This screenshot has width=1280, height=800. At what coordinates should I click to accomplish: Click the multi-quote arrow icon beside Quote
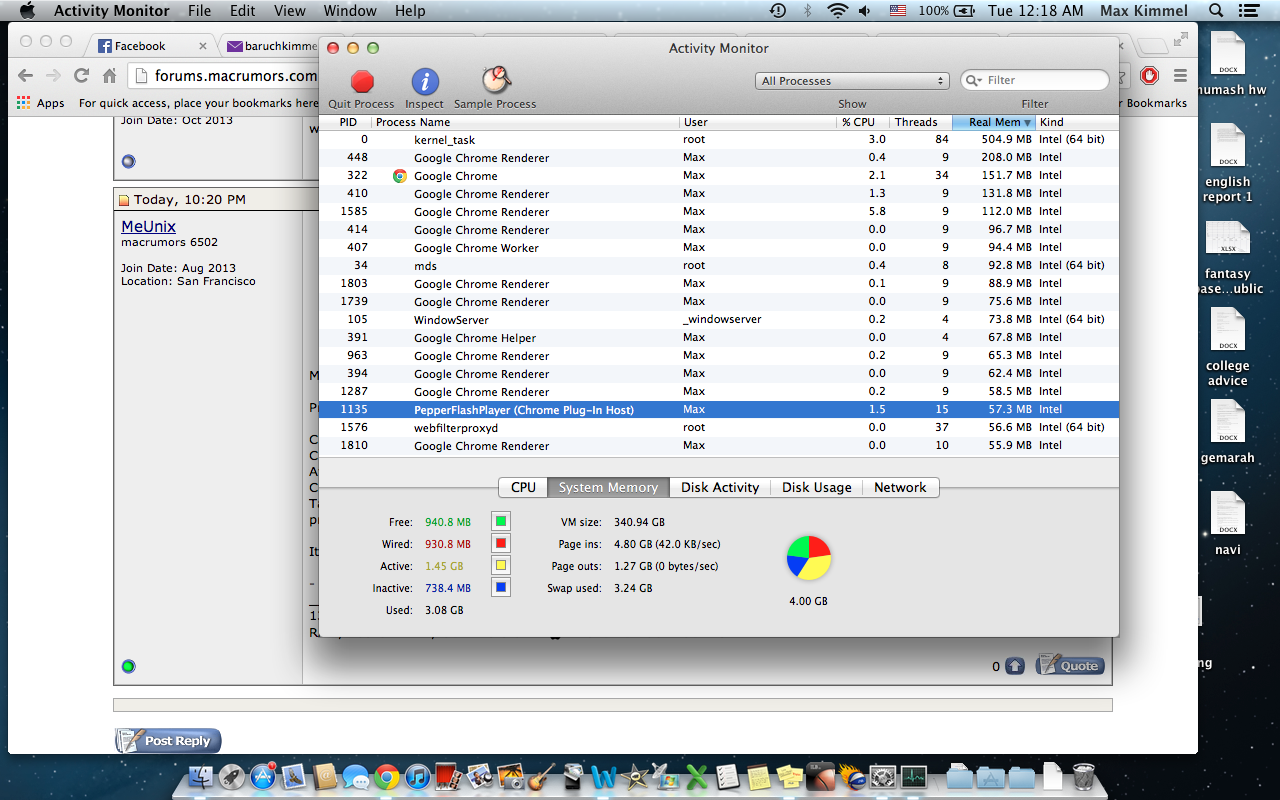pos(1014,666)
